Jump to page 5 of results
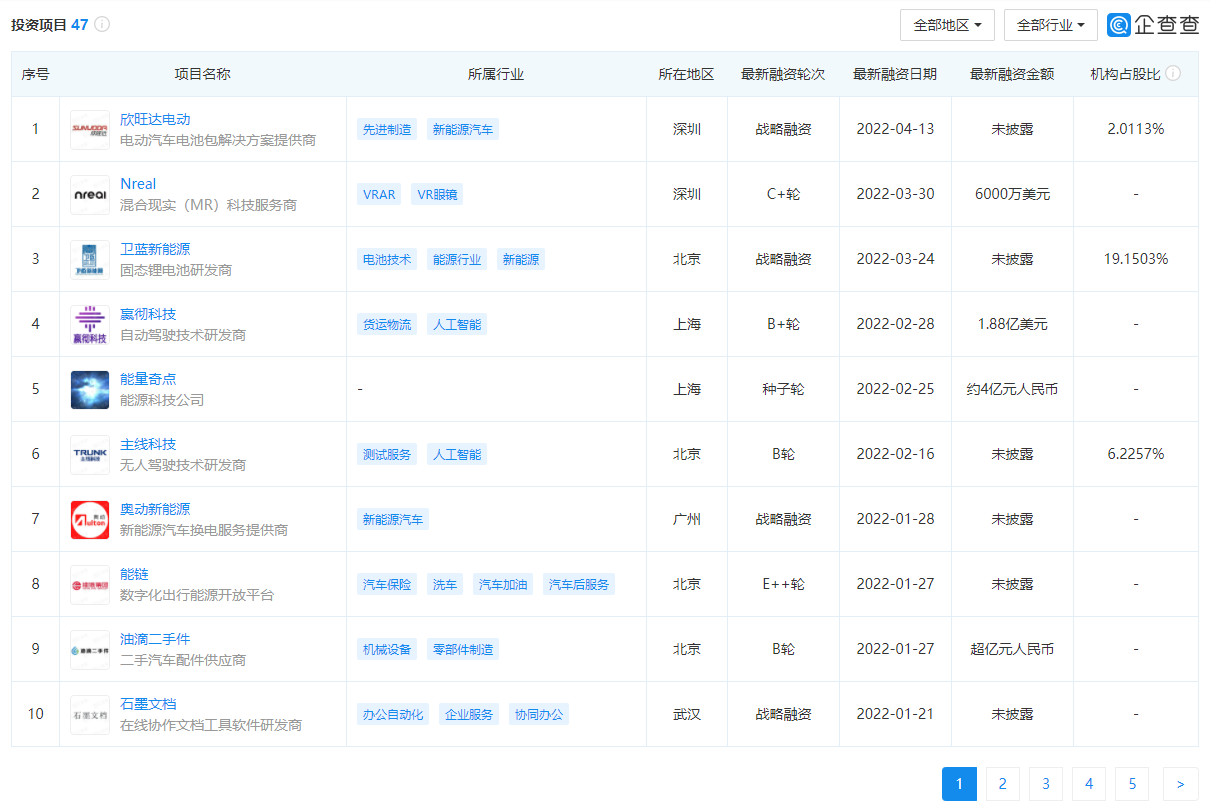Image resolution: width=1210 pixels, height=811 pixels. click(1132, 784)
